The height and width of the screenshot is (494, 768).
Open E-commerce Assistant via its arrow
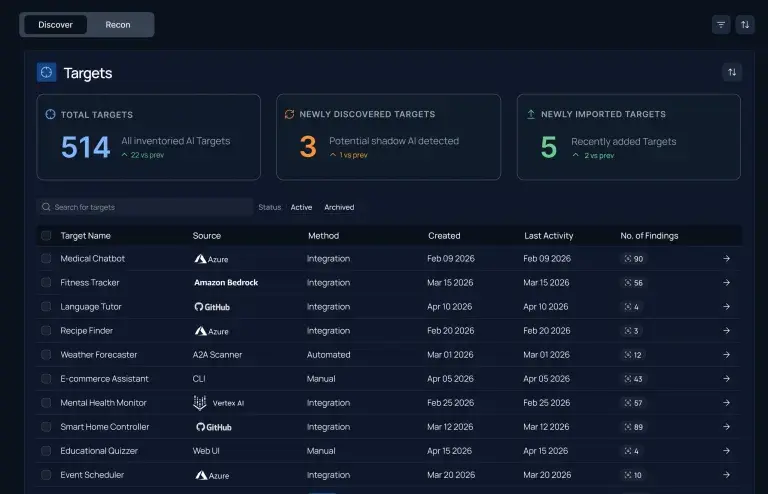coord(726,378)
